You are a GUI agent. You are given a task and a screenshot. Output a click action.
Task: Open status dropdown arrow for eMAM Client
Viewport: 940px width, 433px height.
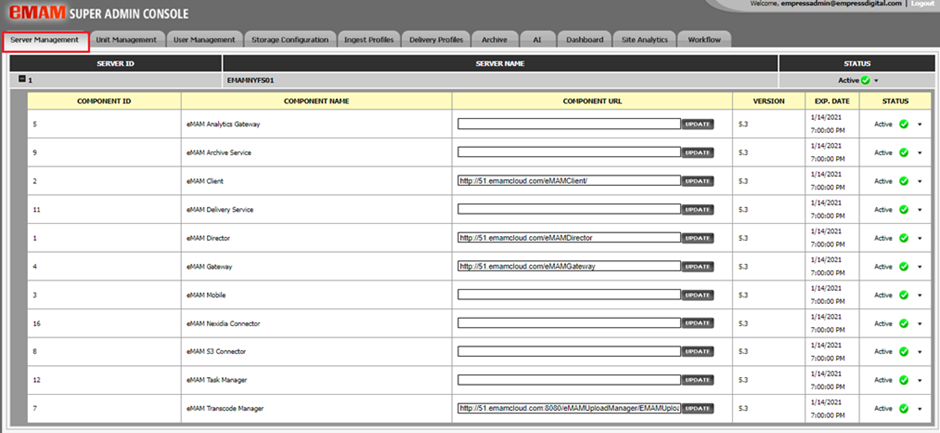[920, 182]
